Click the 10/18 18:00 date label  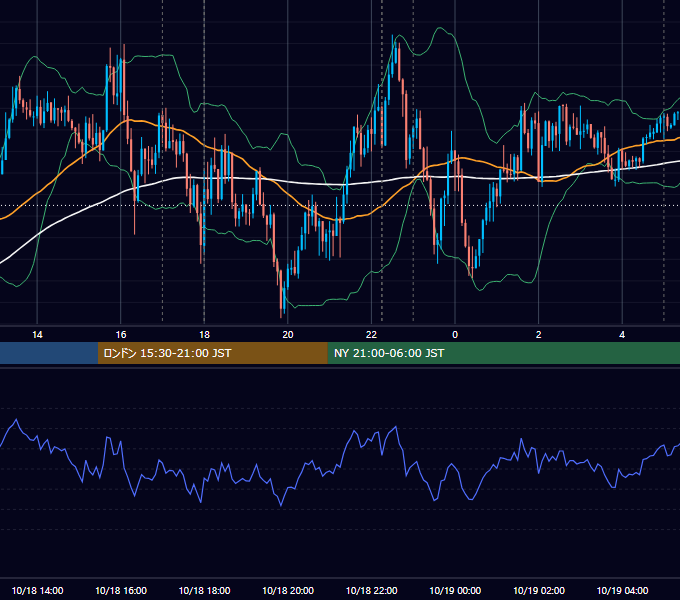[x=204, y=590]
